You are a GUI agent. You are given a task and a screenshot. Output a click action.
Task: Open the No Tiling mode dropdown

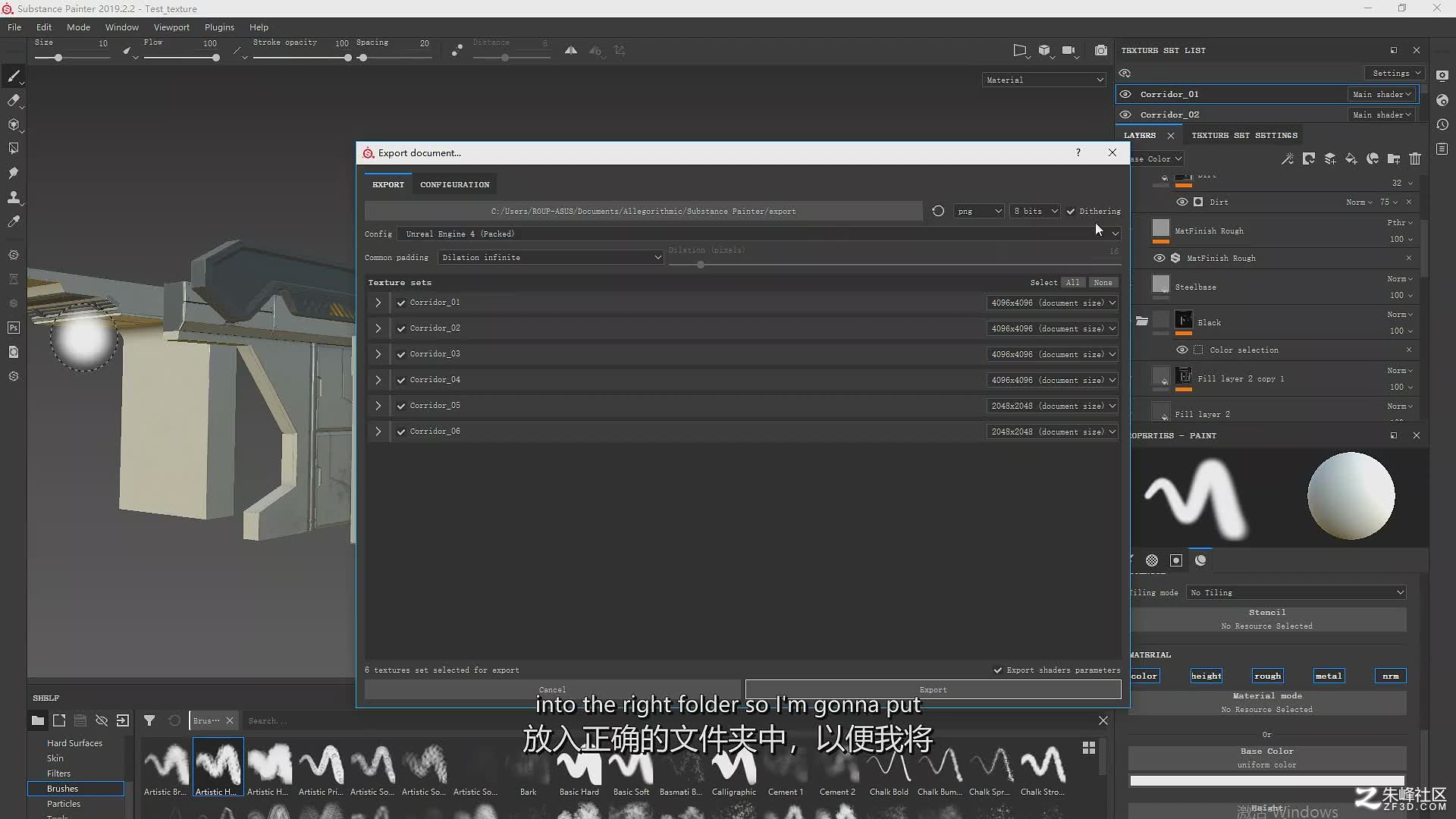coord(1296,592)
